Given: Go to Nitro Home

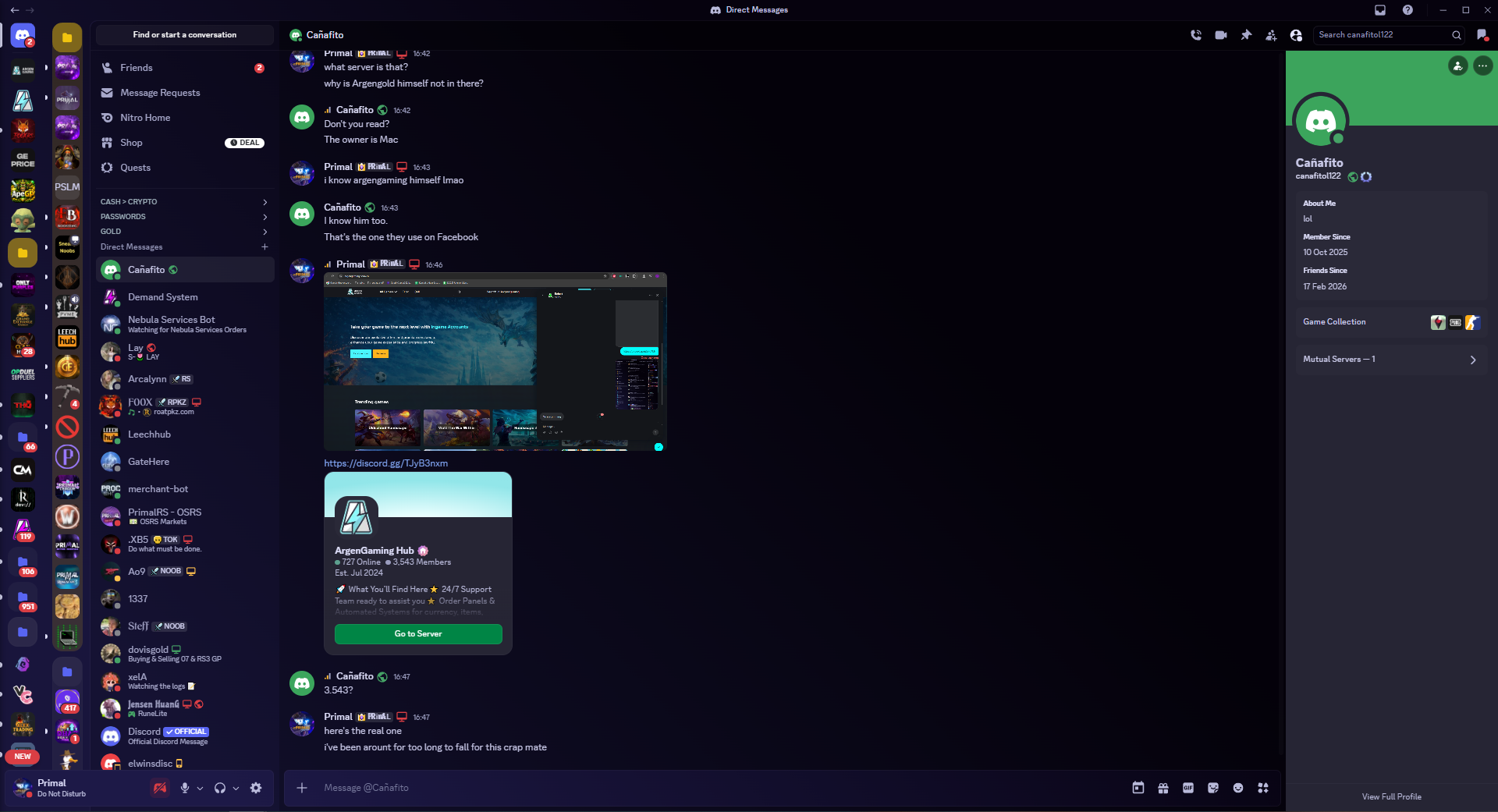Looking at the screenshot, I should (x=185, y=118).
